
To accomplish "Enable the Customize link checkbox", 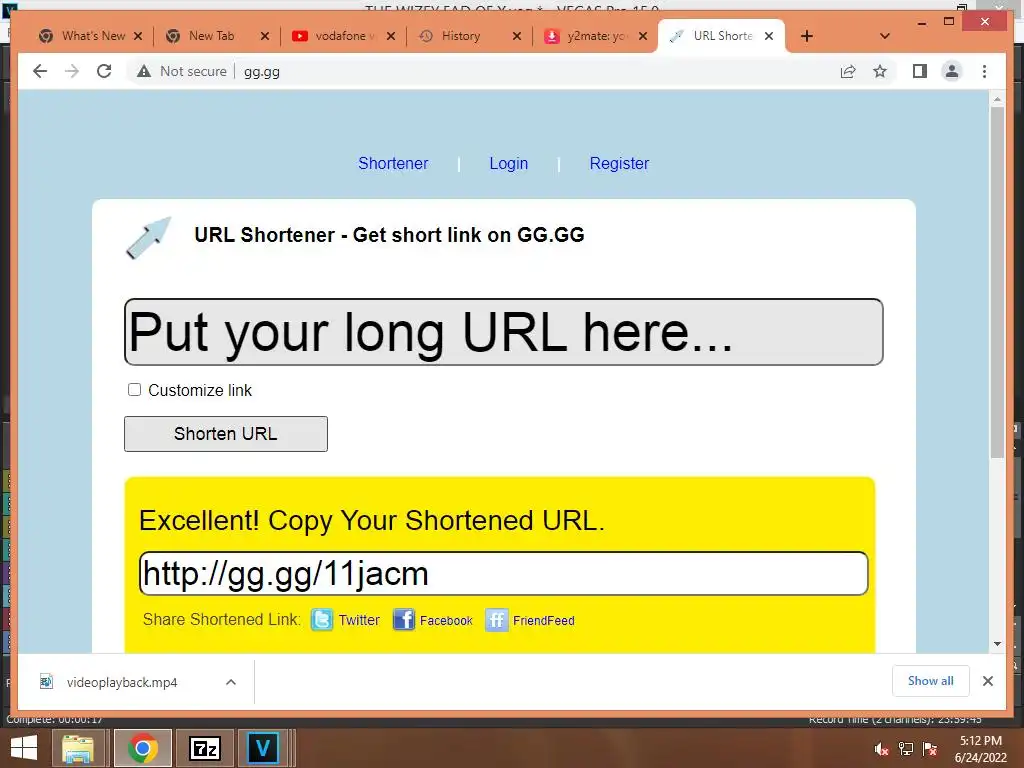I will click(x=135, y=390).
